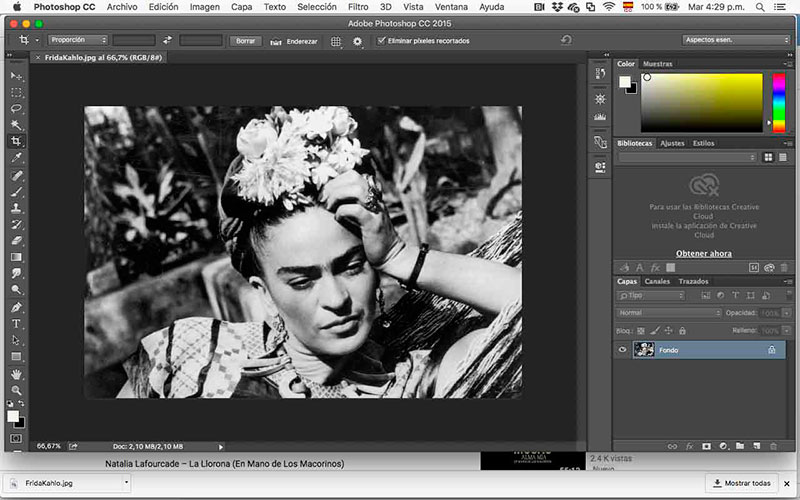Select the Crop tool in the toolbox
The height and width of the screenshot is (500, 800).
point(16,141)
